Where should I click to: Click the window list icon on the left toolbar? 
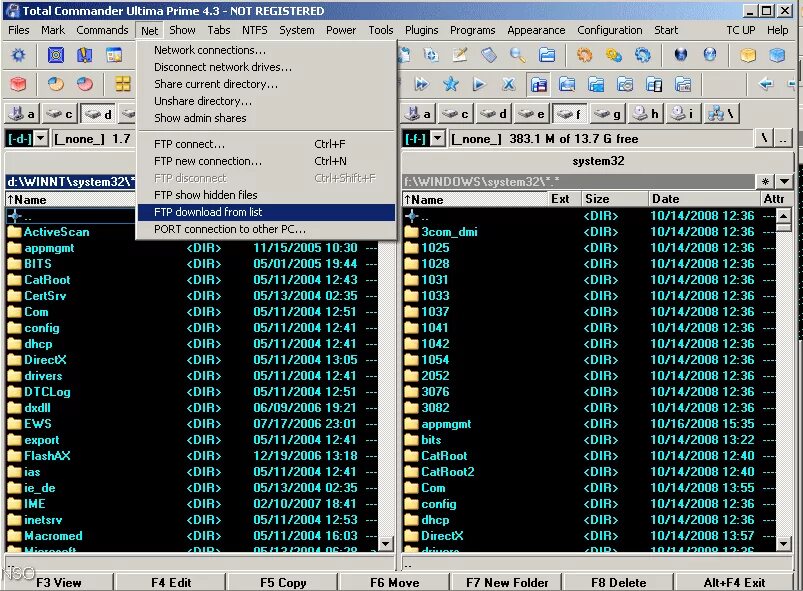click(114, 55)
